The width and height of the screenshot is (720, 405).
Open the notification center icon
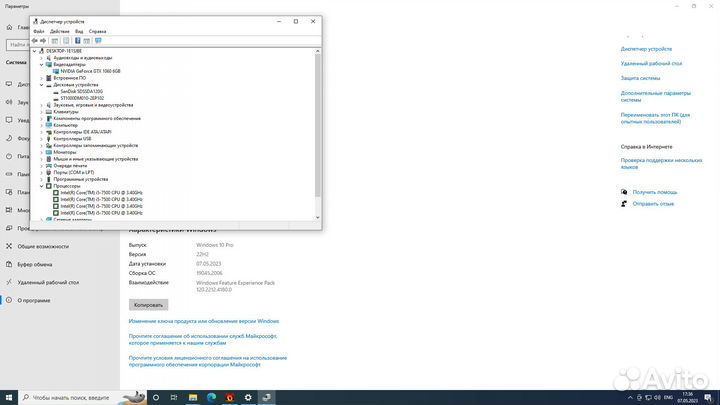click(x=708, y=398)
